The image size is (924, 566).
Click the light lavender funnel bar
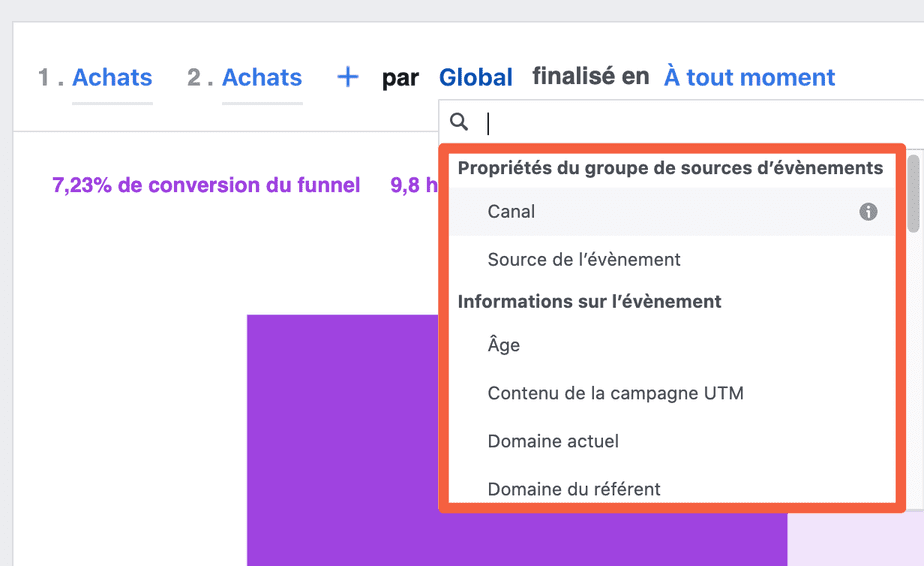(856, 539)
